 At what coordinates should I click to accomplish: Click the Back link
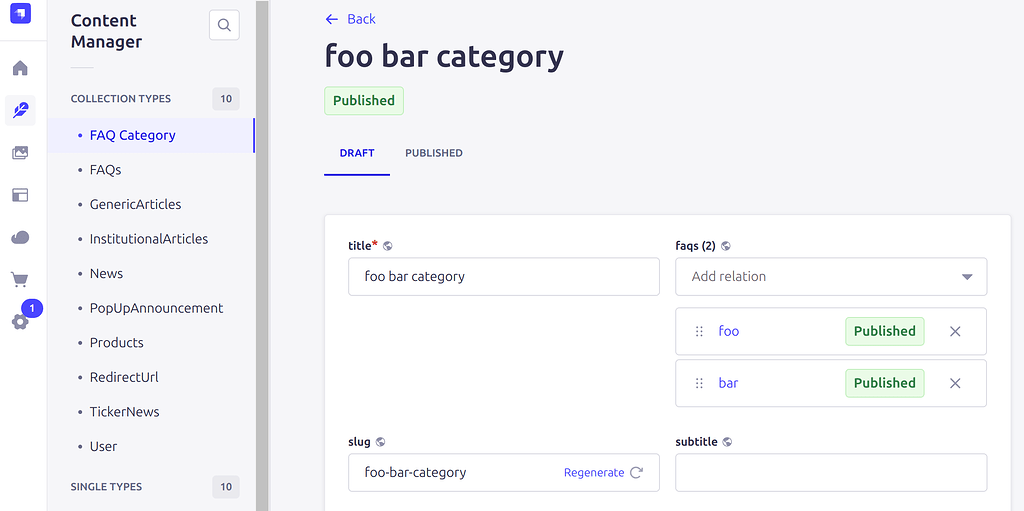[350, 19]
